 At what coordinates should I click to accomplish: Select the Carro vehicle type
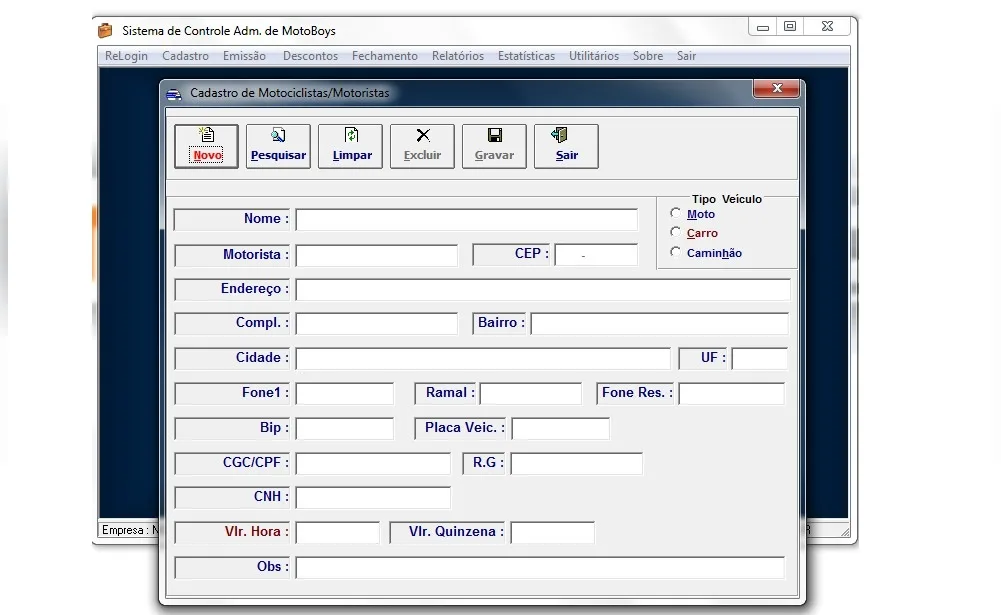click(675, 232)
